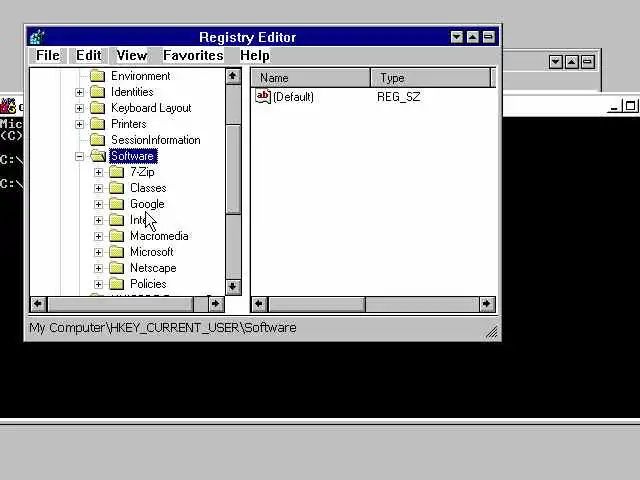This screenshot has width=640, height=480.
Task: Select the SessionInformation folder icon
Action: tap(97, 140)
